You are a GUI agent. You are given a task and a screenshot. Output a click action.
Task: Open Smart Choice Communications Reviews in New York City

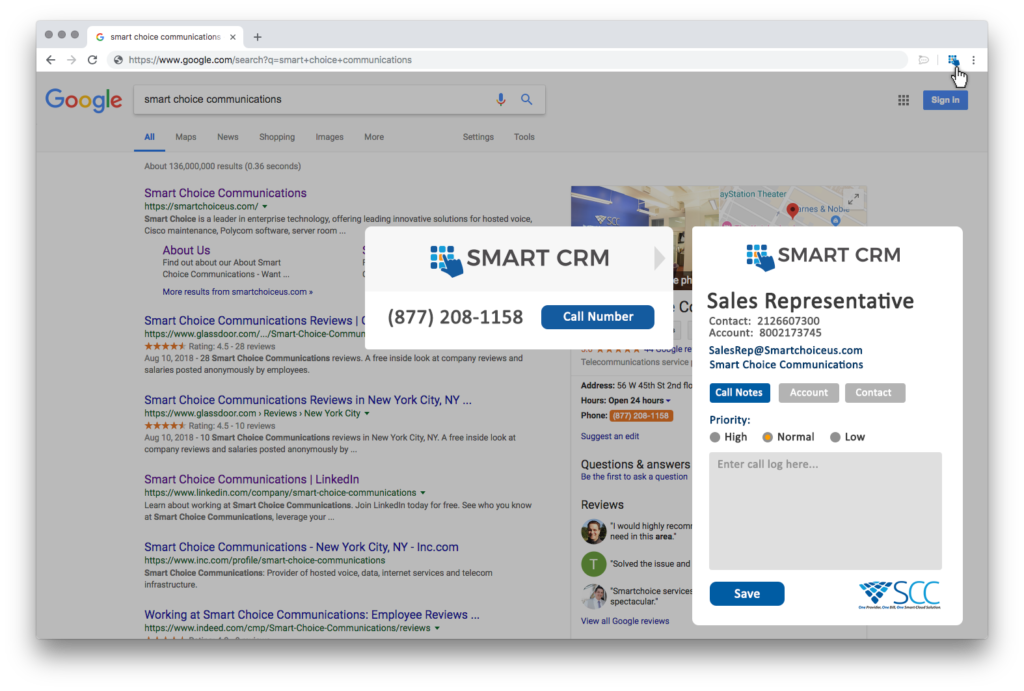tap(308, 400)
